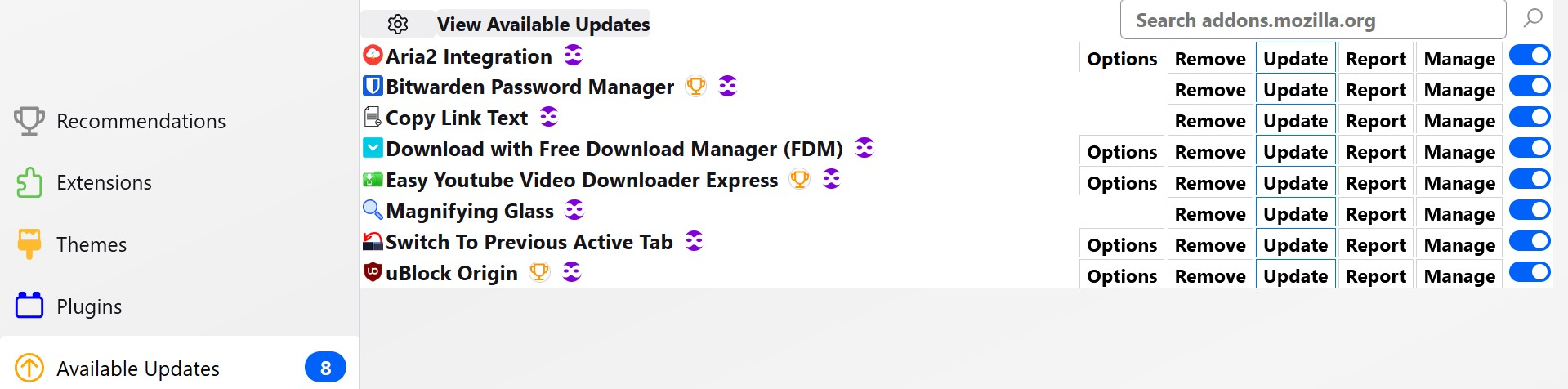Click the uBlock Origin shield icon

373,272
